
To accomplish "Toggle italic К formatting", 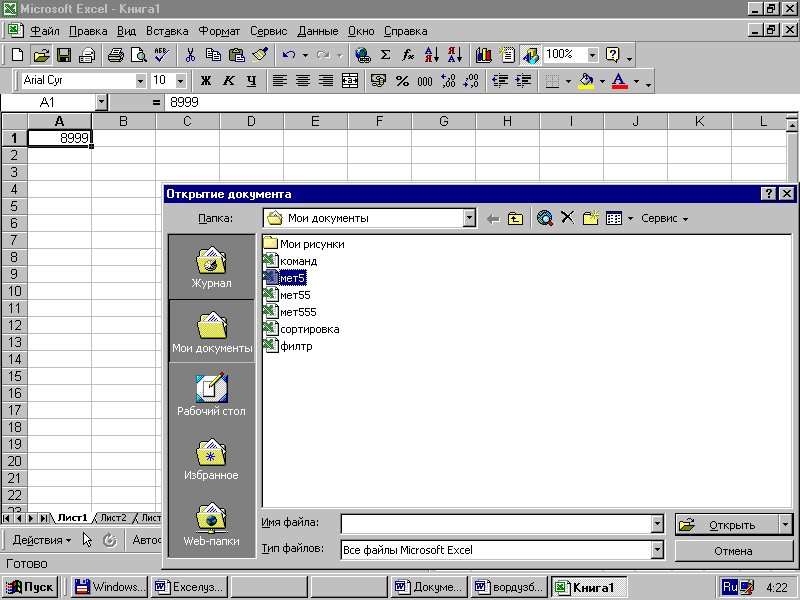I will [229, 81].
